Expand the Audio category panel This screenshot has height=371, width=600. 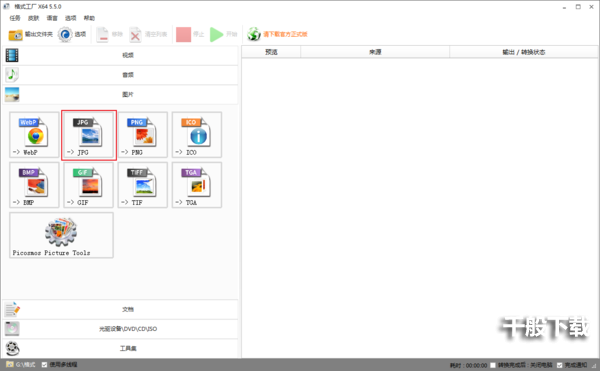pyautogui.click(x=121, y=75)
